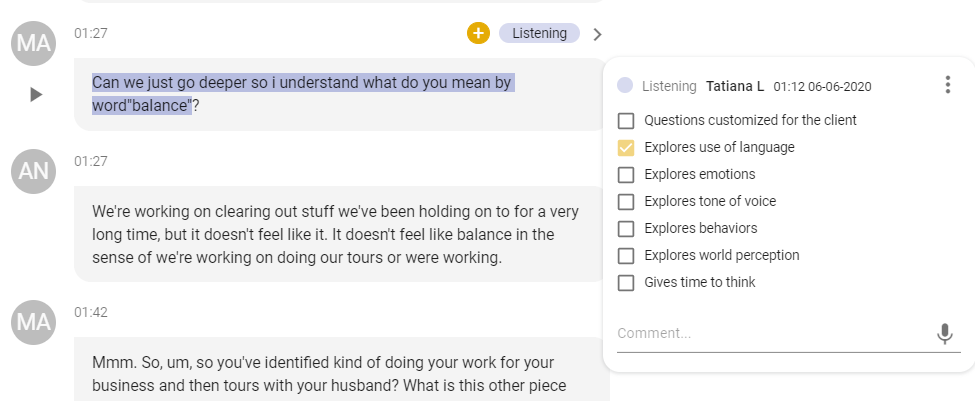This screenshot has height=401, width=975.
Task: Check Explores world perception option
Action: tap(626, 256)
